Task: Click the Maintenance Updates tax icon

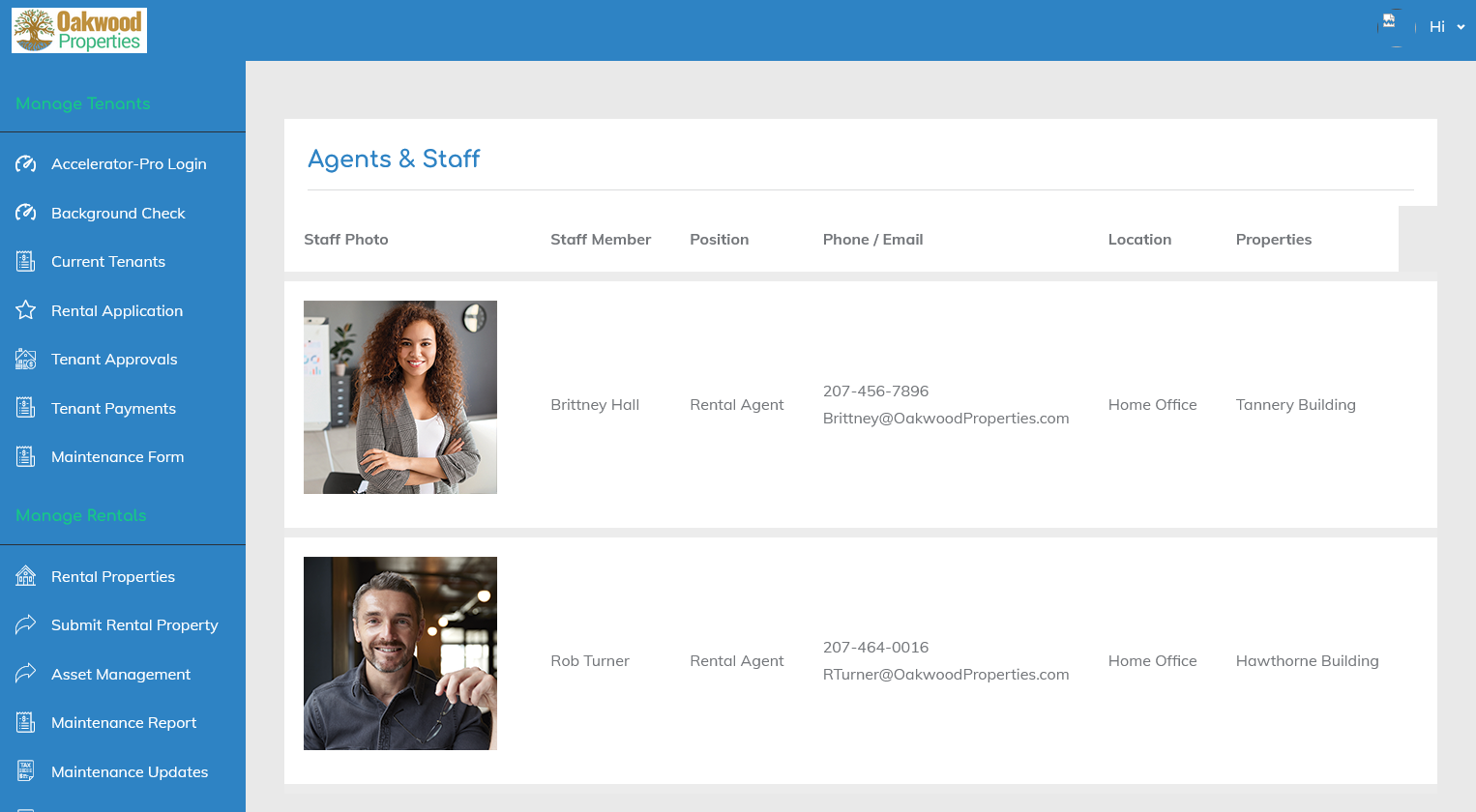Action: [26, 771]
